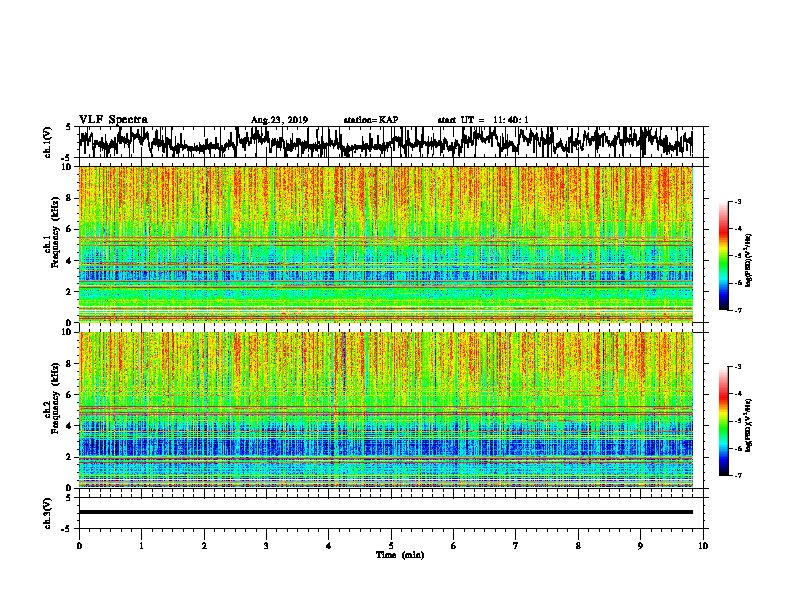Select the date text "Aug.23, 2019"
This screenshot has width=792, height=612.
click(x=279, y=120)
